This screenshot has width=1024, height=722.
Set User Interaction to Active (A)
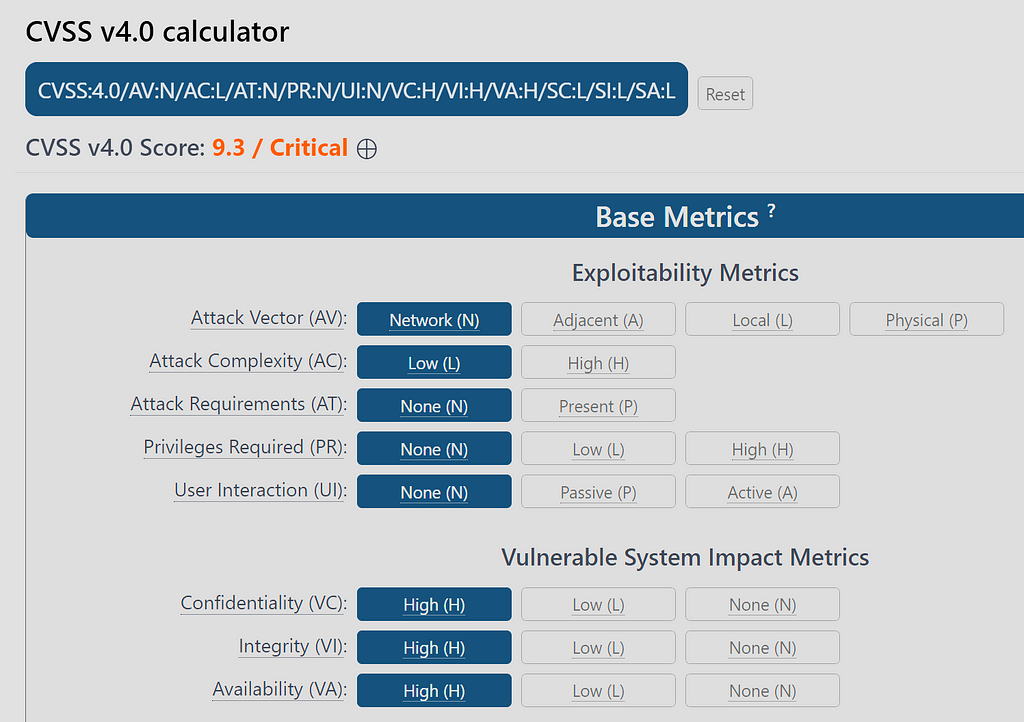pyautogui.click(x=762, y=492)
